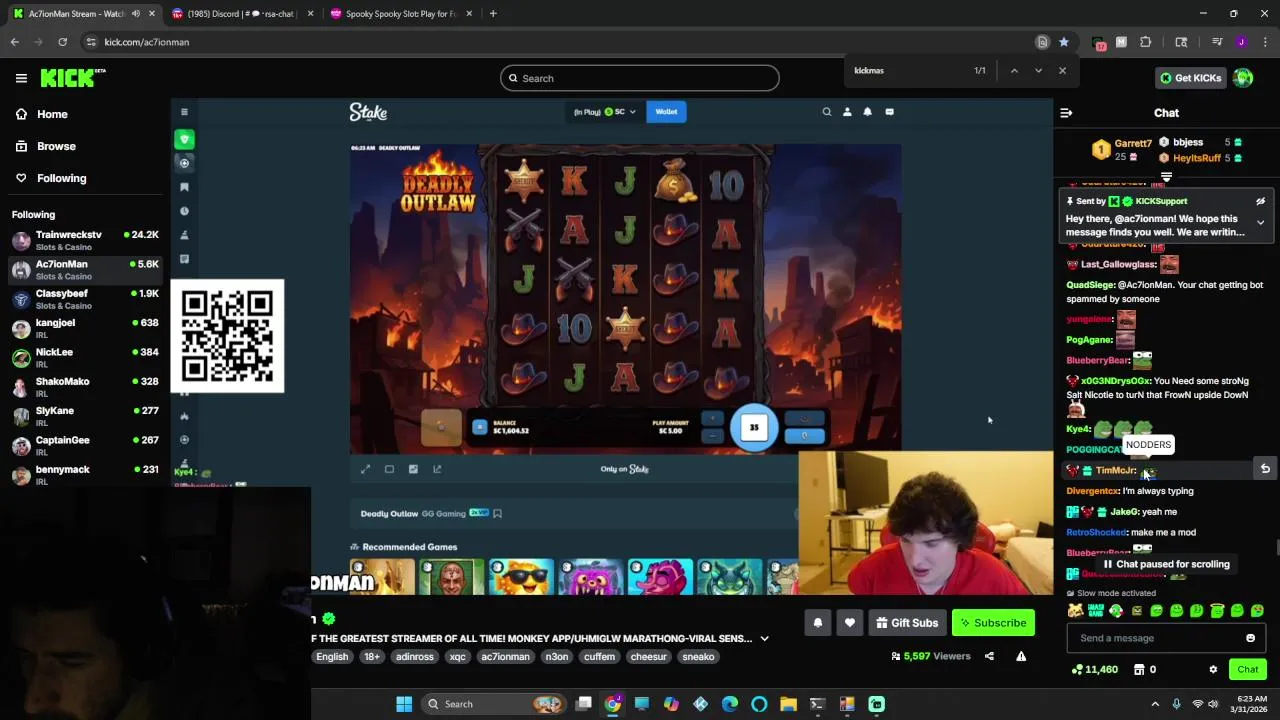
Task: Open NickLee followed channel
Action: [85, 357]
